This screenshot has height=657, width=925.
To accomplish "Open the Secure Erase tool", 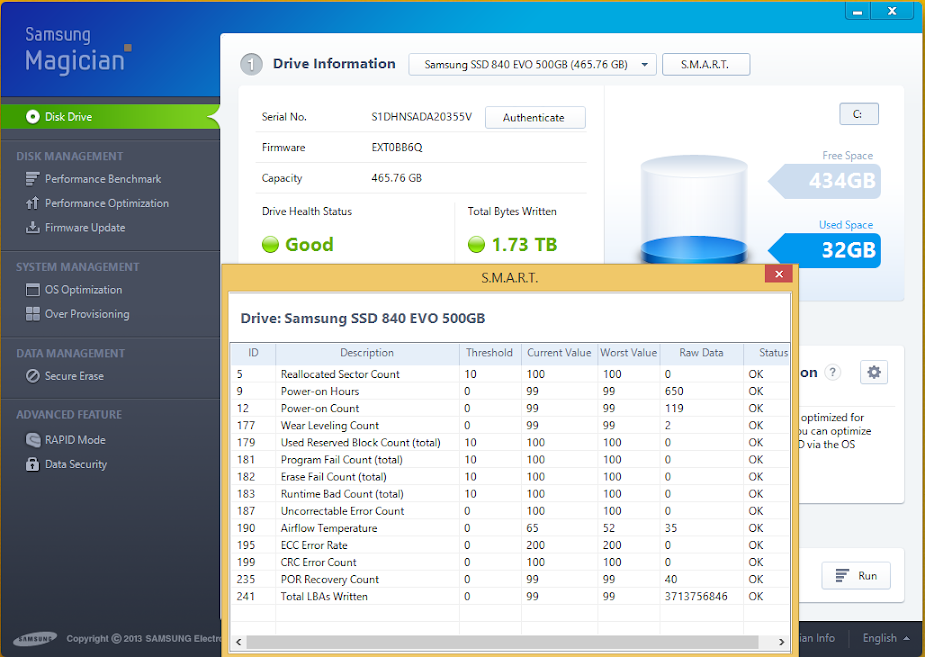I will (74, 376).
